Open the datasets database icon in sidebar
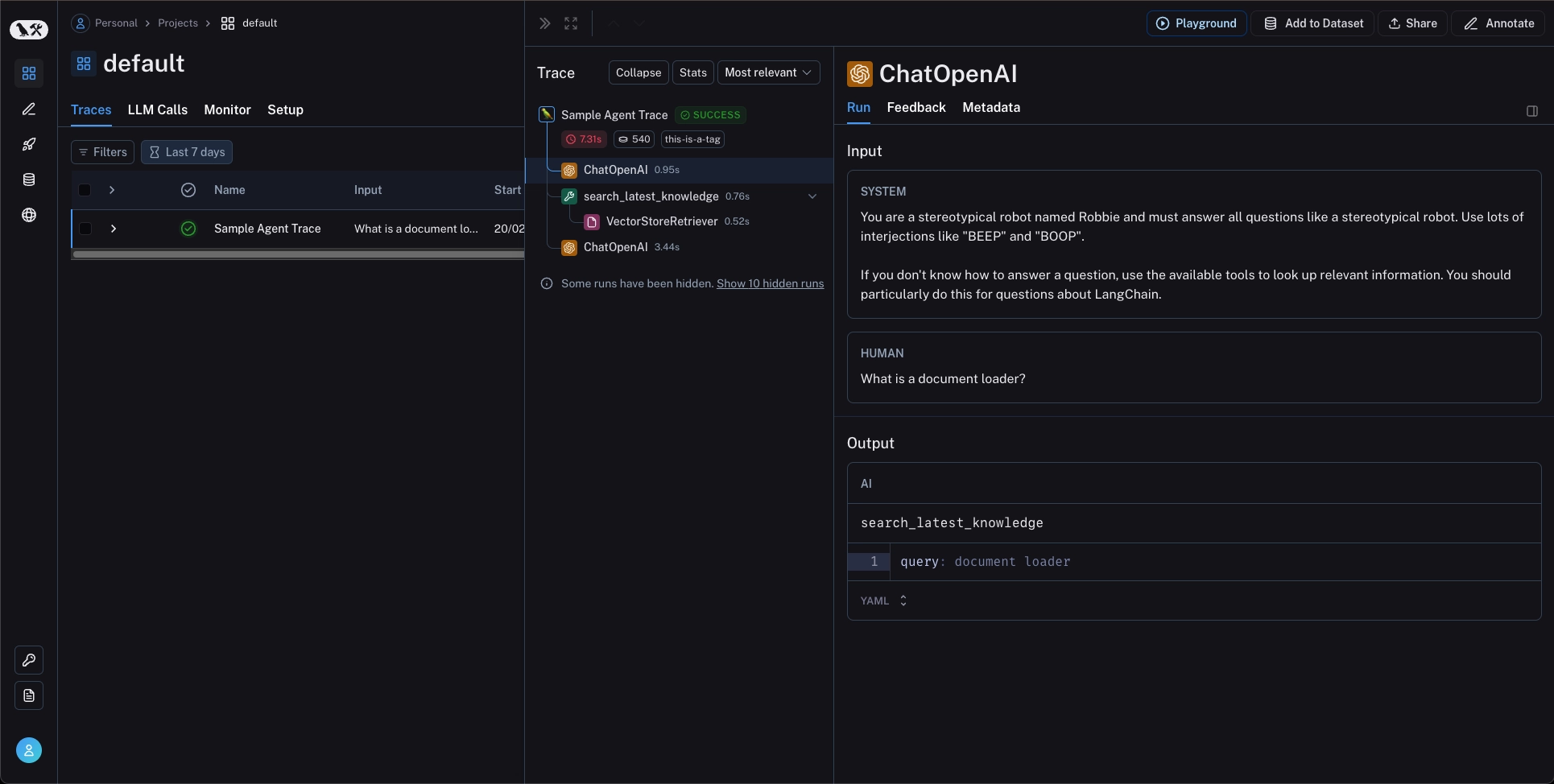The width and height of the screenshot is (1554, 784). pos(29,179)
